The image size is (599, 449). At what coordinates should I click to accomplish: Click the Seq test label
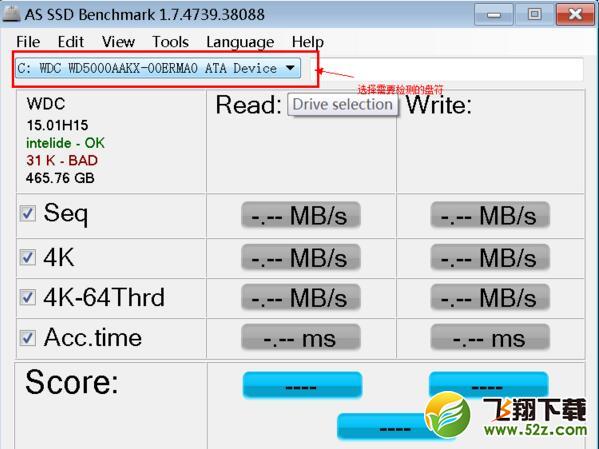click(66, 214)
